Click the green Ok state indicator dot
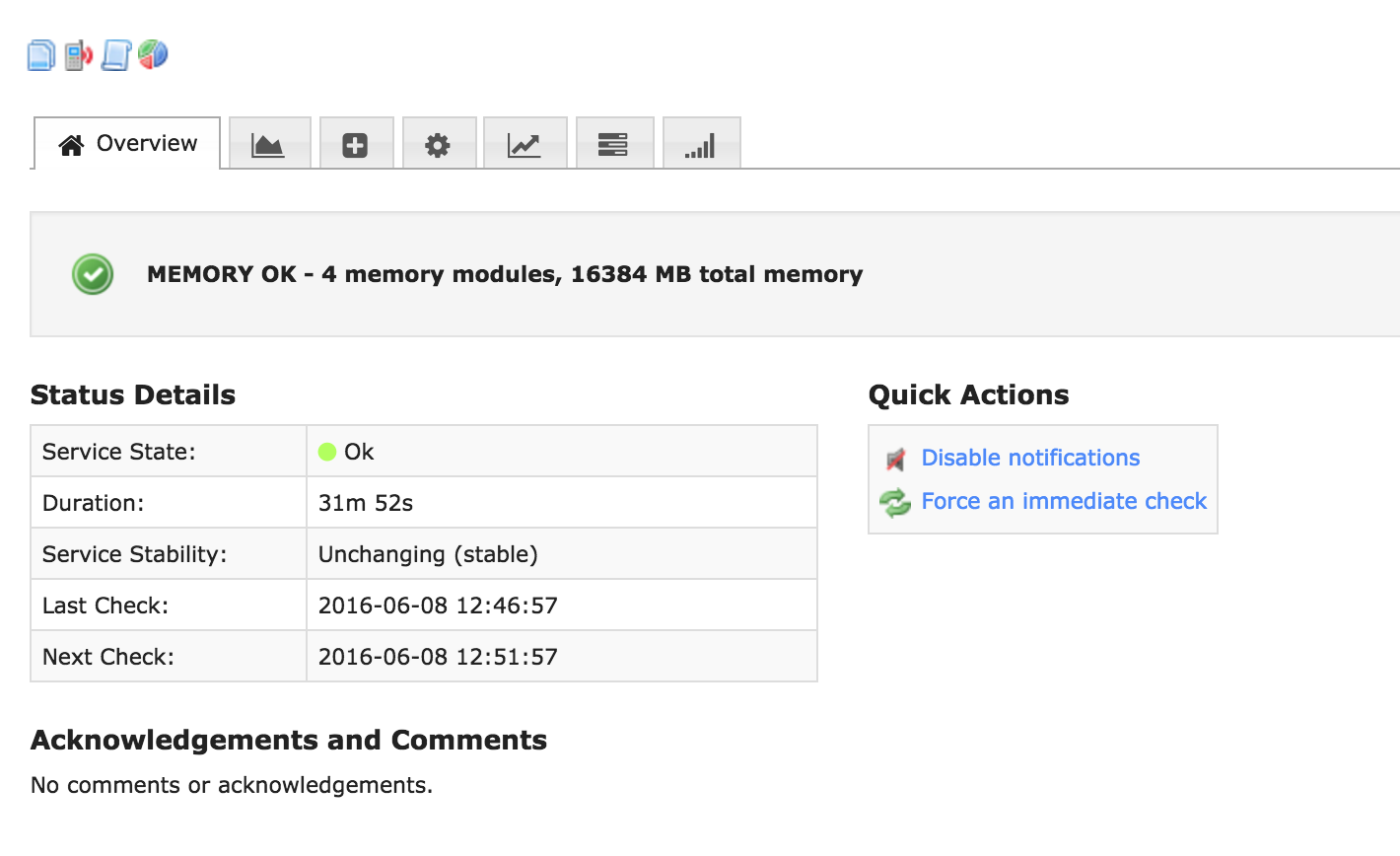The height and width of the screenshot is (856, 1400). (327, 452)
